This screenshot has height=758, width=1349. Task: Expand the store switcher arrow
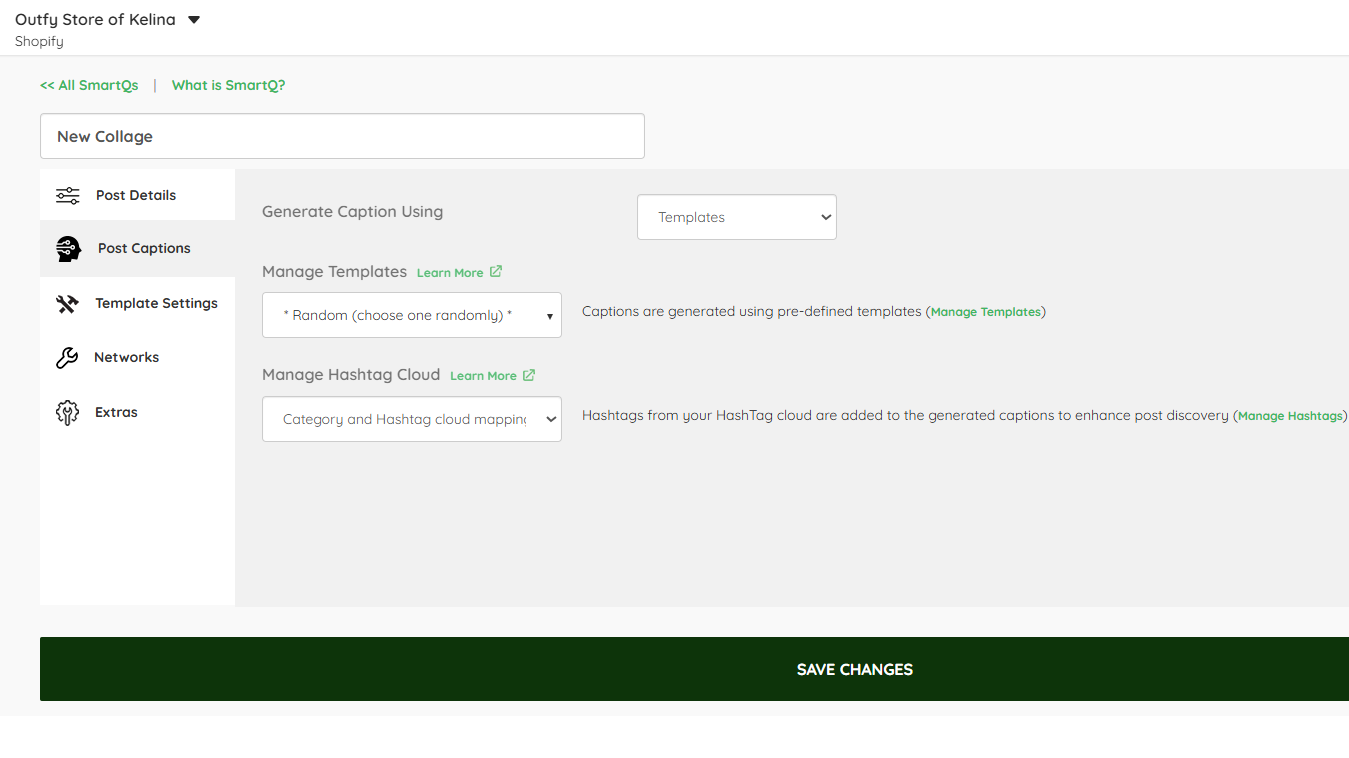click(194, 20)
